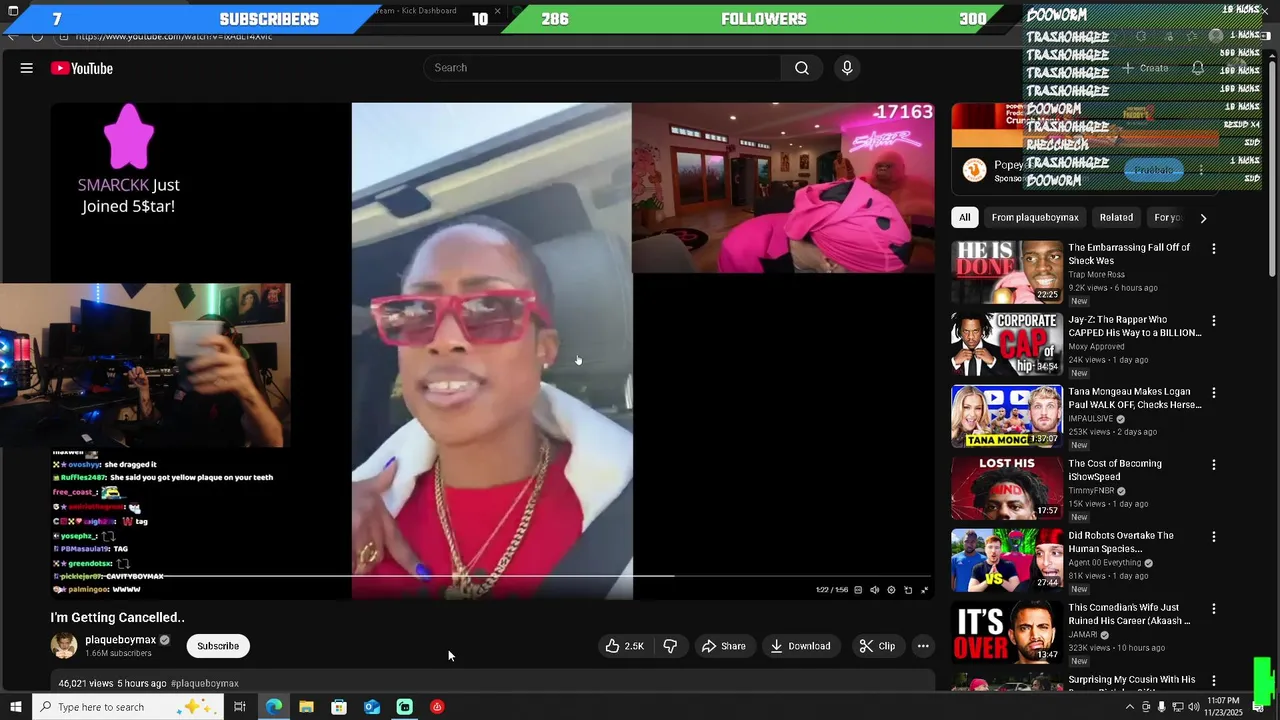Follow the #plaqueboymax hashtag link
The height and width of the screenshot is (720, 1280).
tap(204, 684)
